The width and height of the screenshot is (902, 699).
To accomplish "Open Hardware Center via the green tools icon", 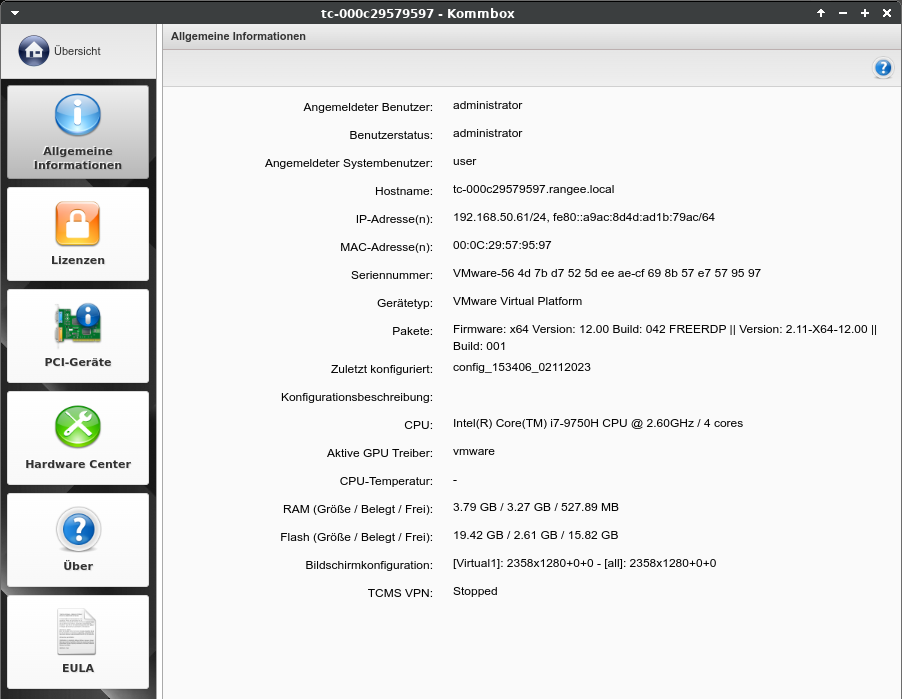I will tap(77, 427).
